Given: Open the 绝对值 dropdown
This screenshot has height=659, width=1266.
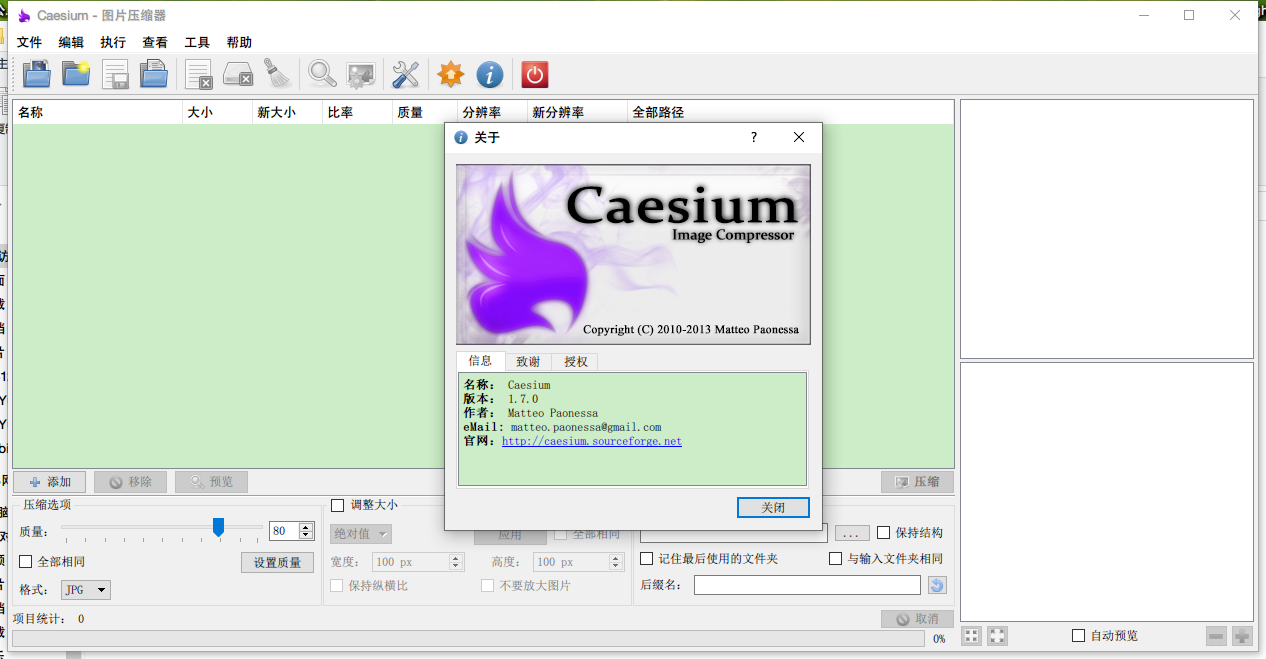Looking at the screenshot, I should click(360, 533).
